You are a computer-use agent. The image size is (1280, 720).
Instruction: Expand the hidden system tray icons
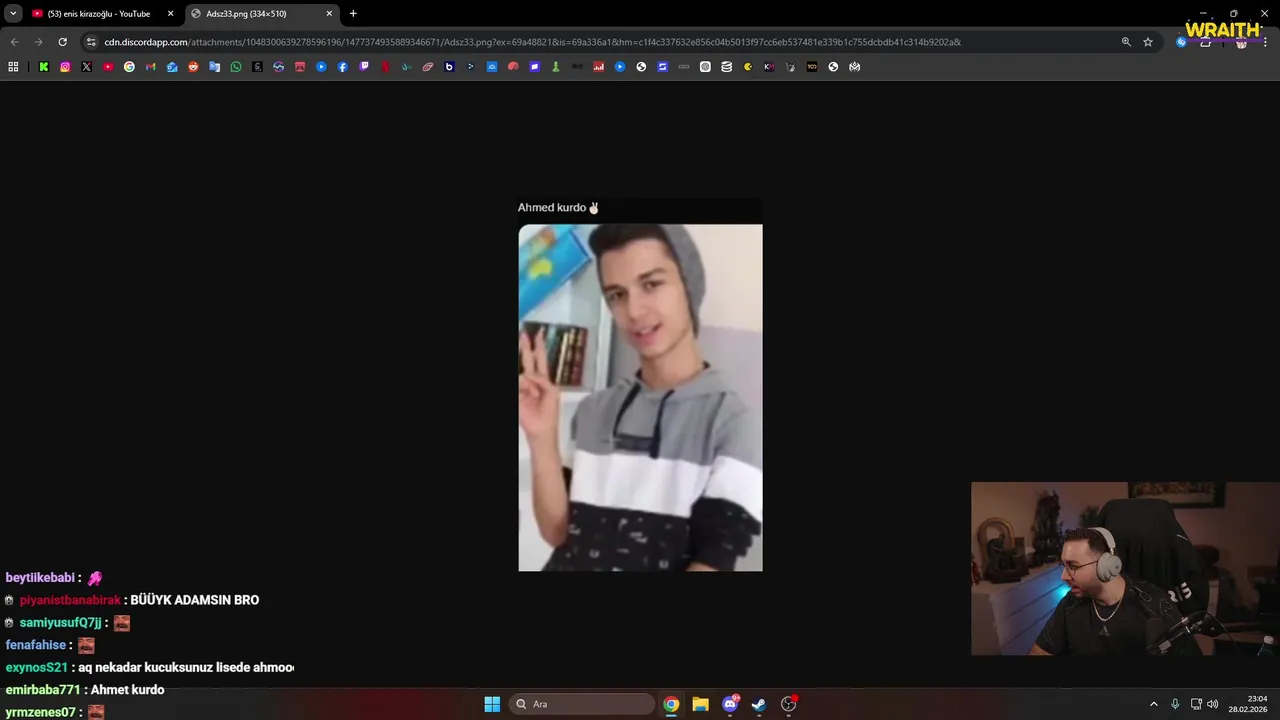coord(1153,704)
